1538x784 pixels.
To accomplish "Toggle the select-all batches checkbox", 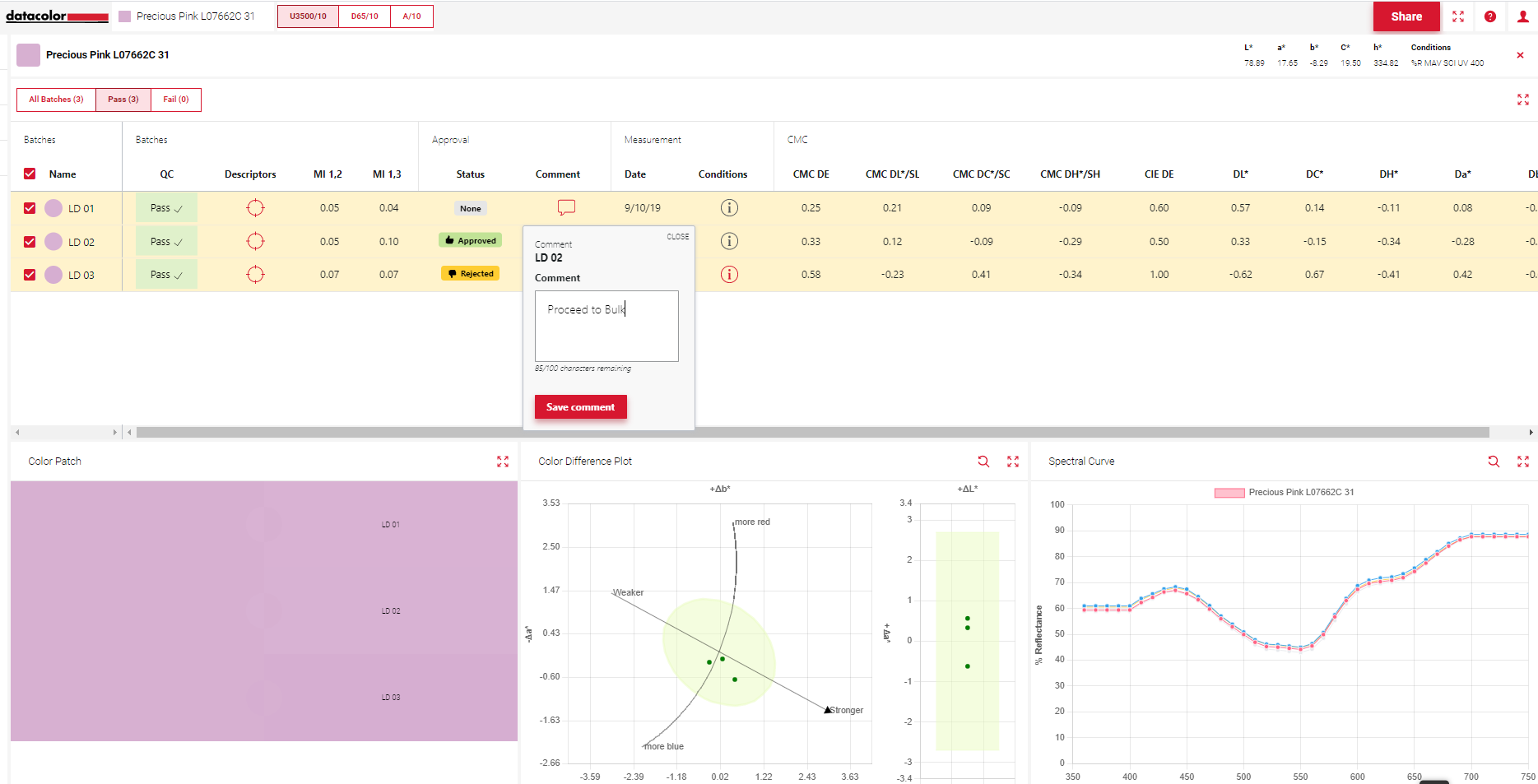I will click(x=30, y=174).
